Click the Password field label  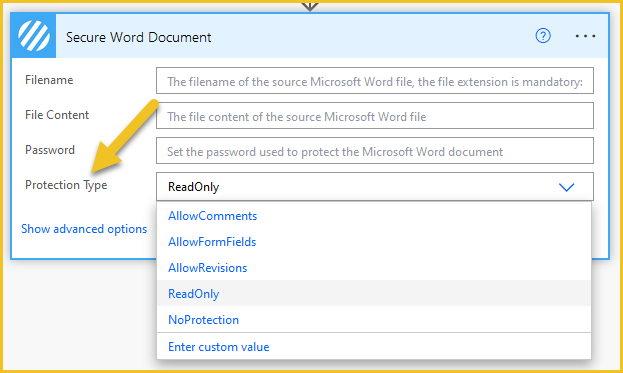click(50, 150)
